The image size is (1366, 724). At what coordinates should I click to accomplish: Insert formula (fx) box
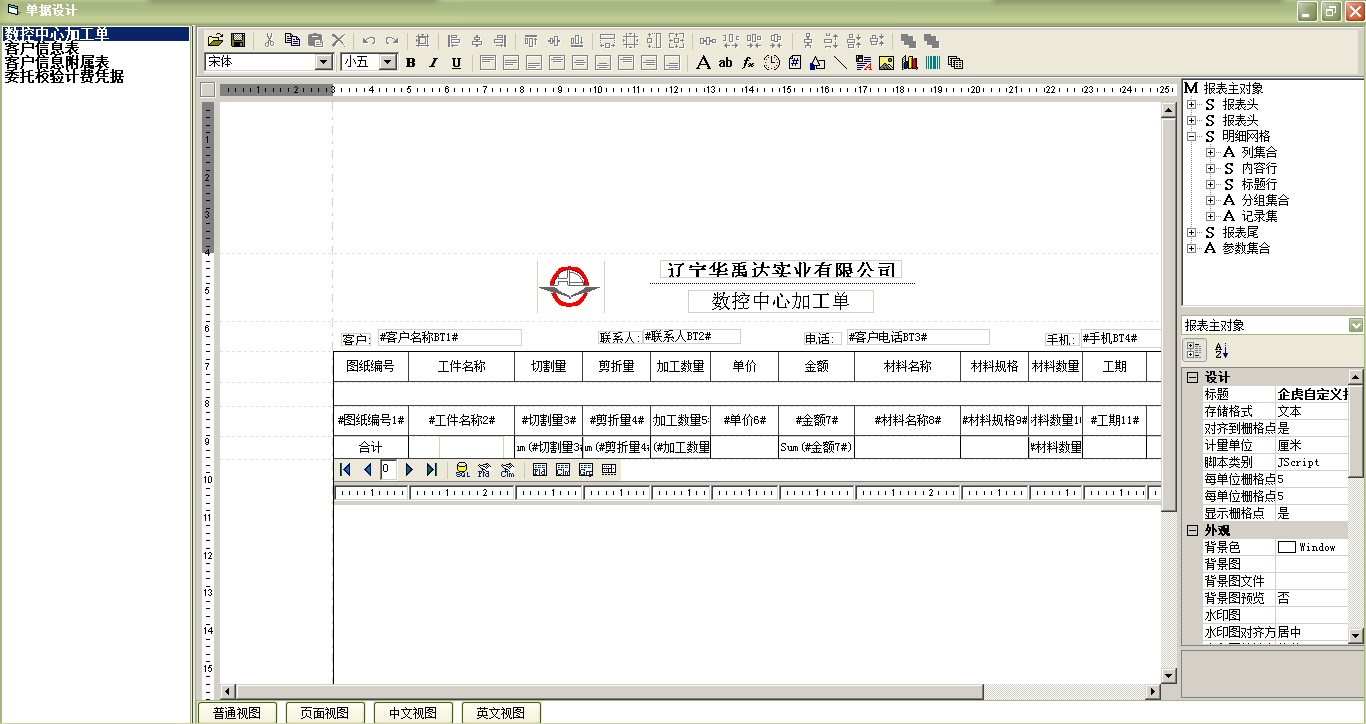(748, 62)
